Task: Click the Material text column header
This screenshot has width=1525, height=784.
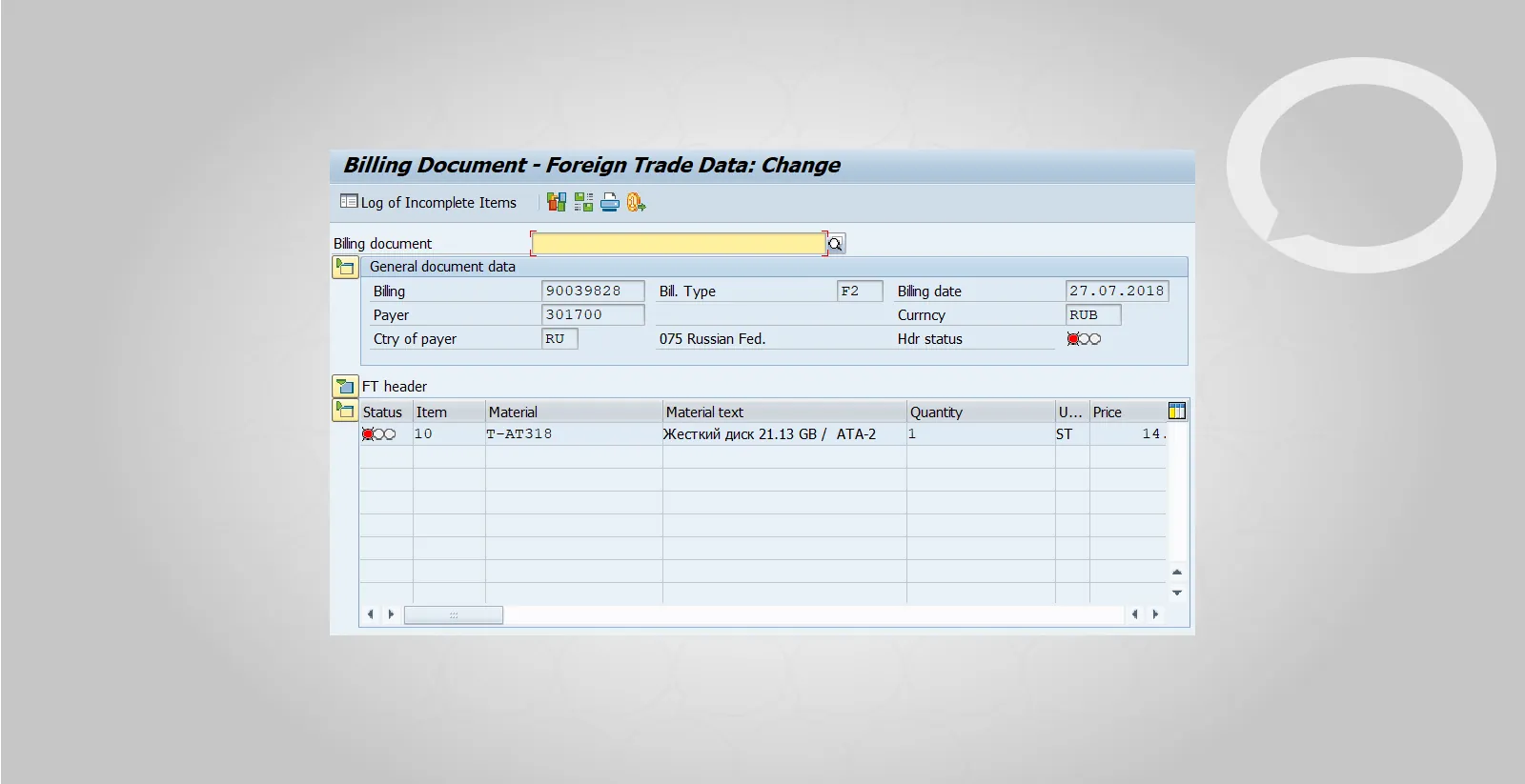Action: click(x=784, y=412)
